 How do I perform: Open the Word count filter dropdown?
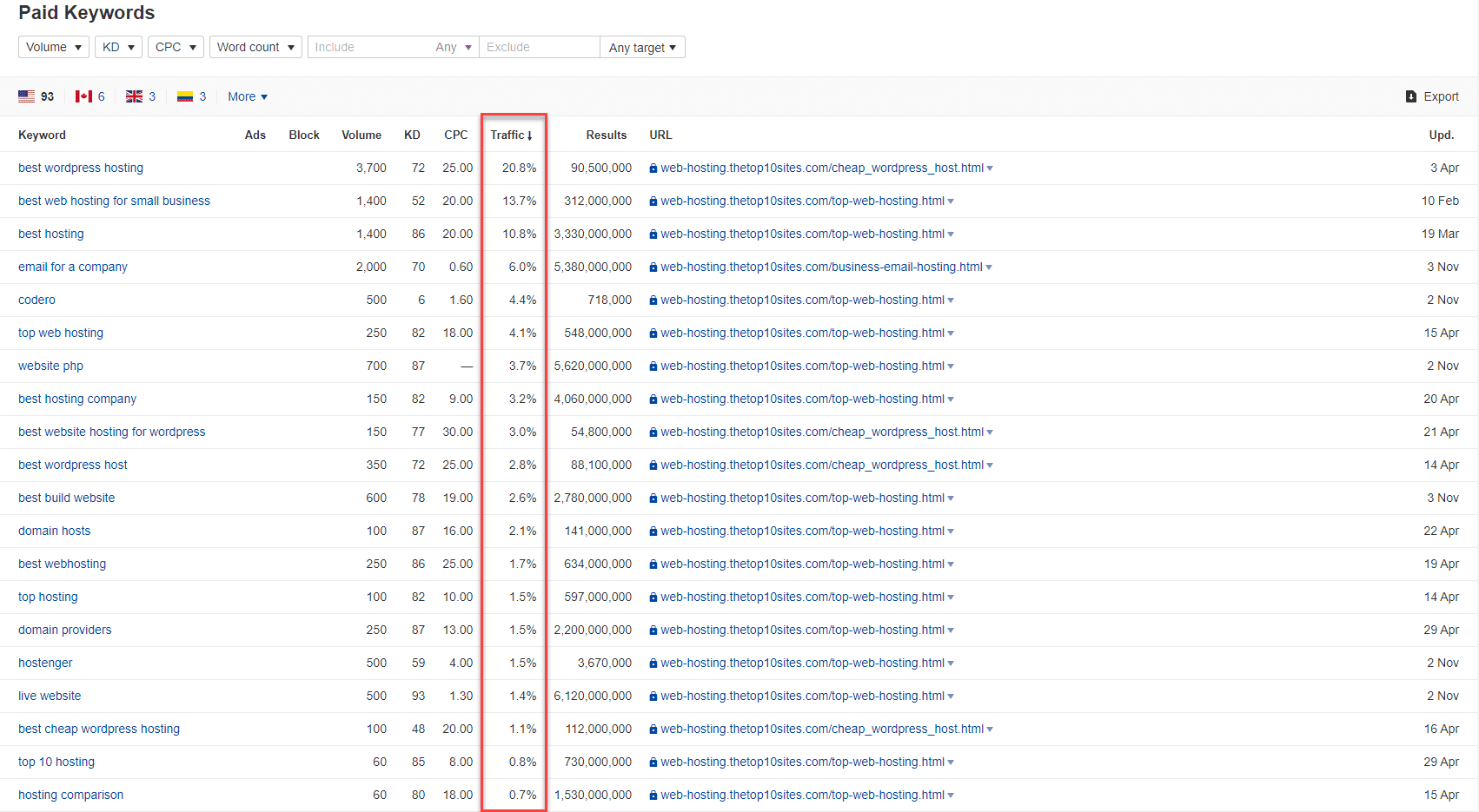pos(255,47)
